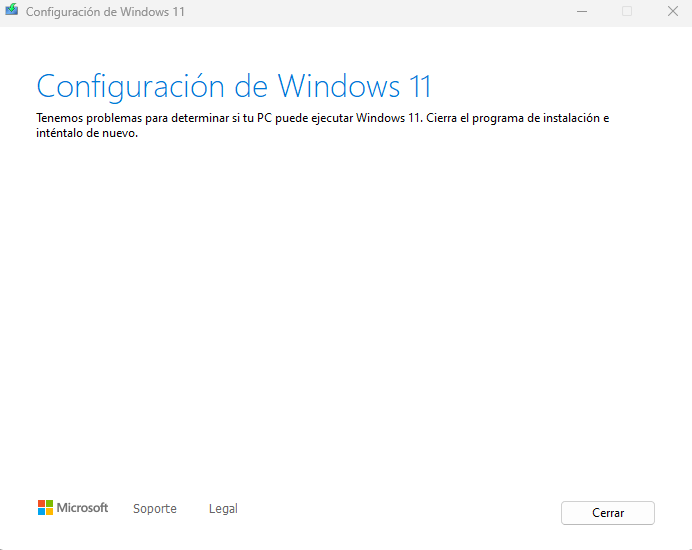This screenshot has width=692, height=550.
Task: Click the setup app icon in title bar
Action: 11,10
